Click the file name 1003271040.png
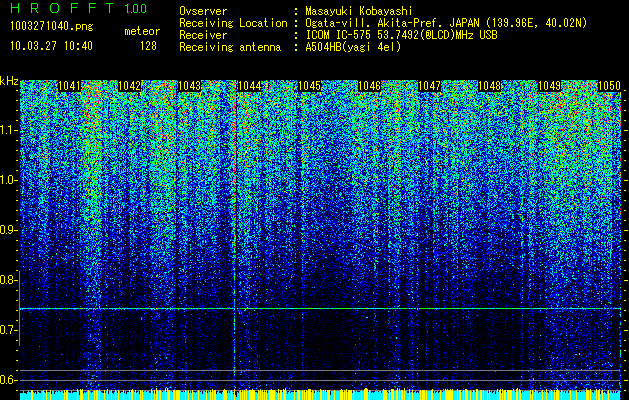 click(52, 26)
